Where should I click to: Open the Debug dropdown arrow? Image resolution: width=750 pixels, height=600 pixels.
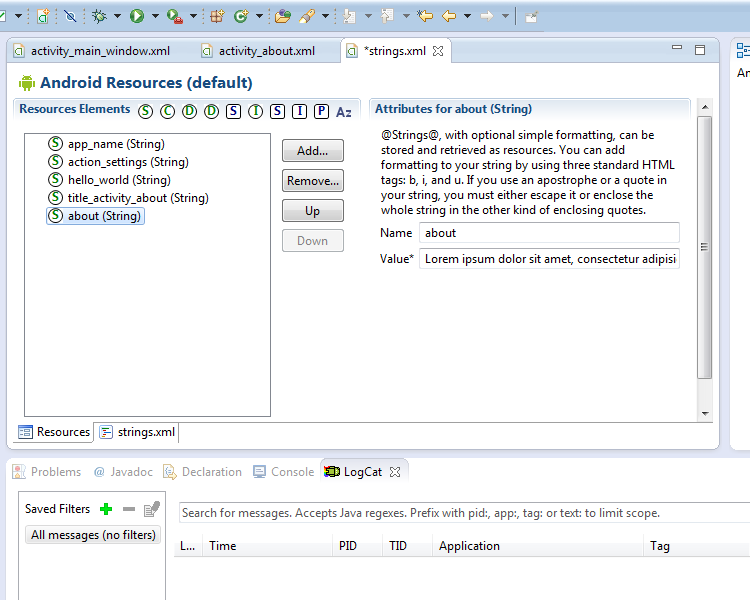(117, 16)
